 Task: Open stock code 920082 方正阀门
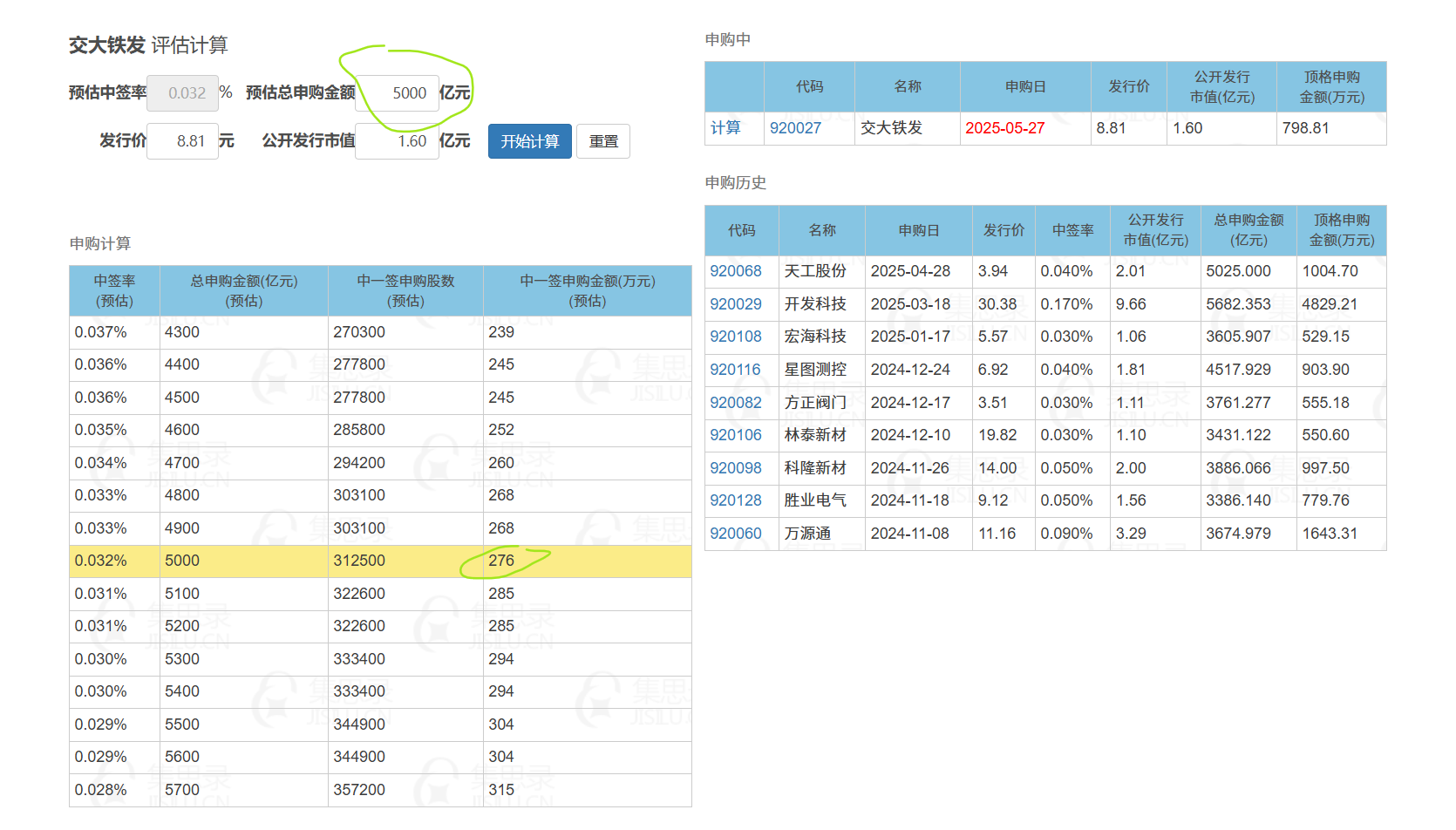coord(735,403)
